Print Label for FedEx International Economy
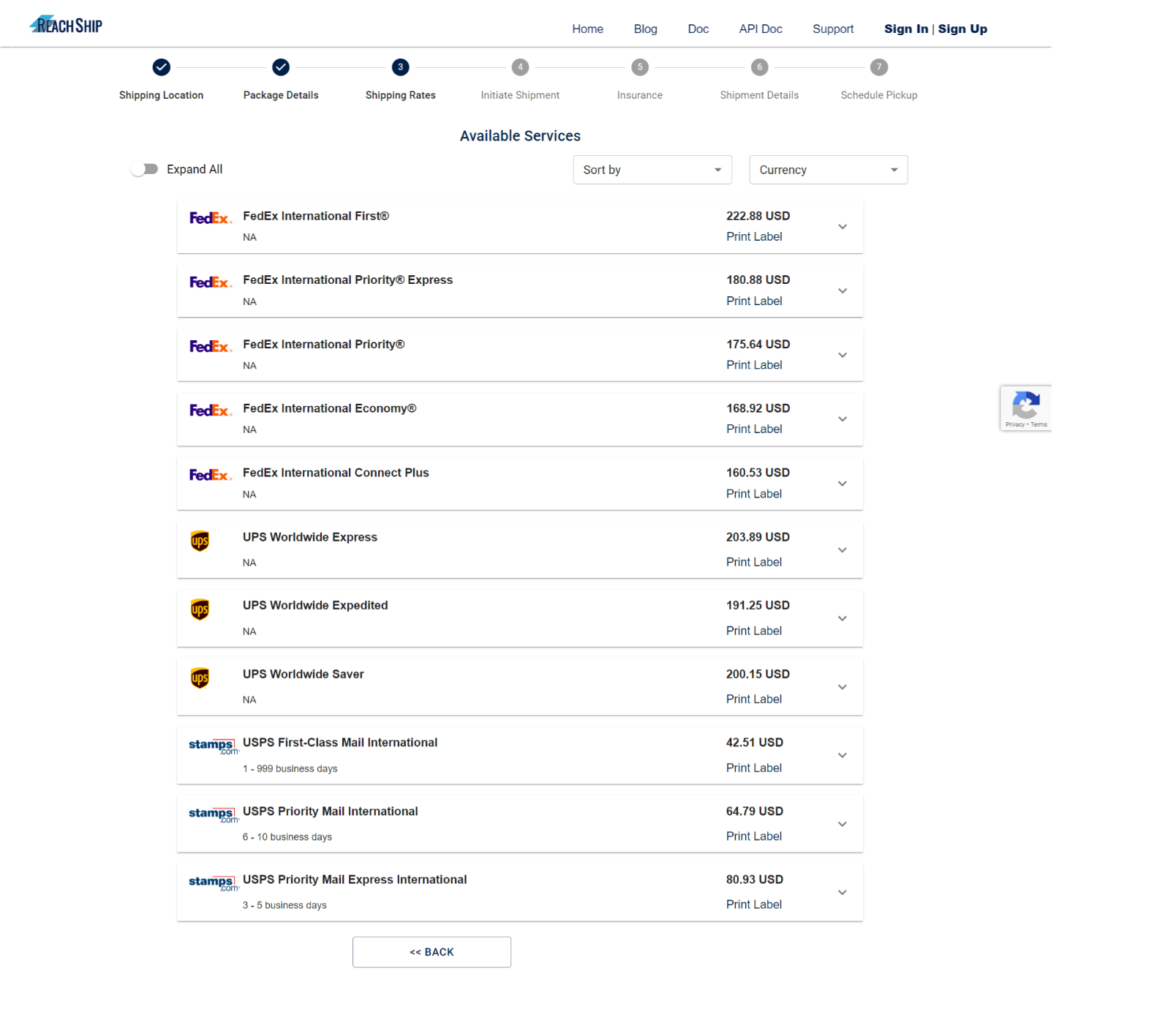This screenshot has height=1009, width=1176. point(754,429)
